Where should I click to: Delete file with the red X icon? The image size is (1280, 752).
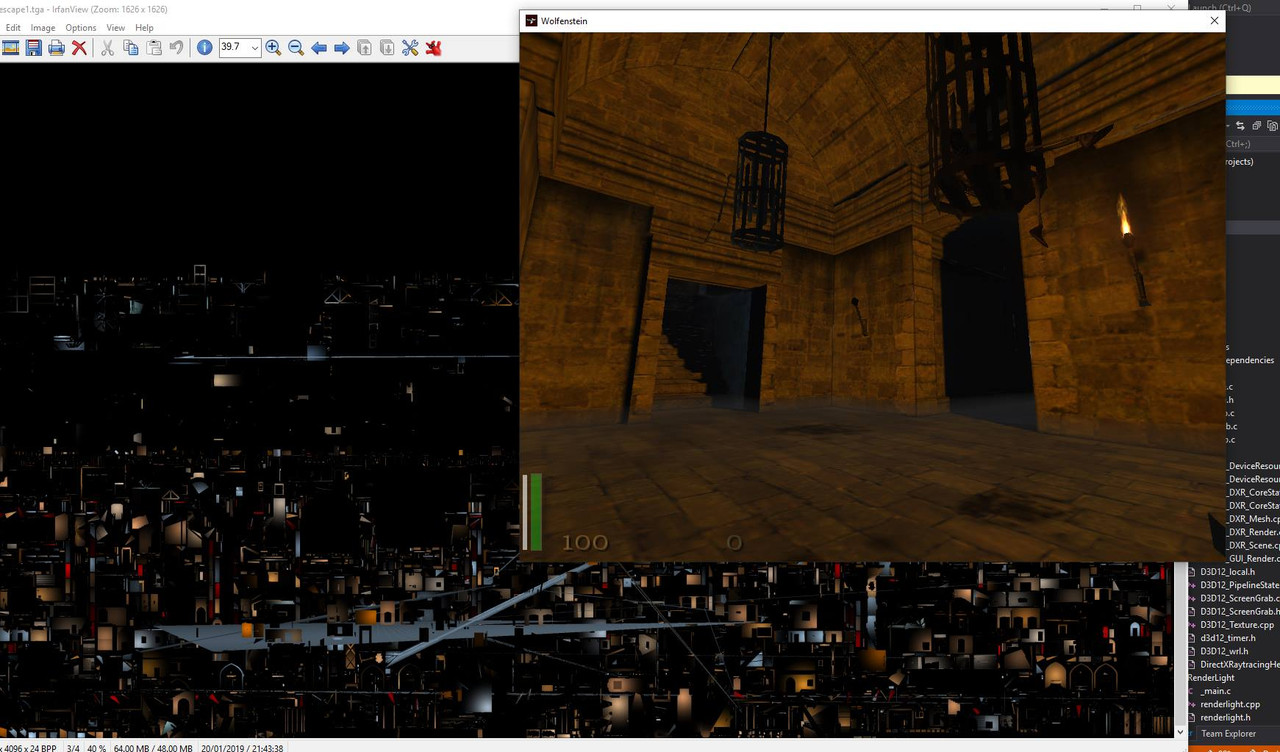click(x=79, y=47)
